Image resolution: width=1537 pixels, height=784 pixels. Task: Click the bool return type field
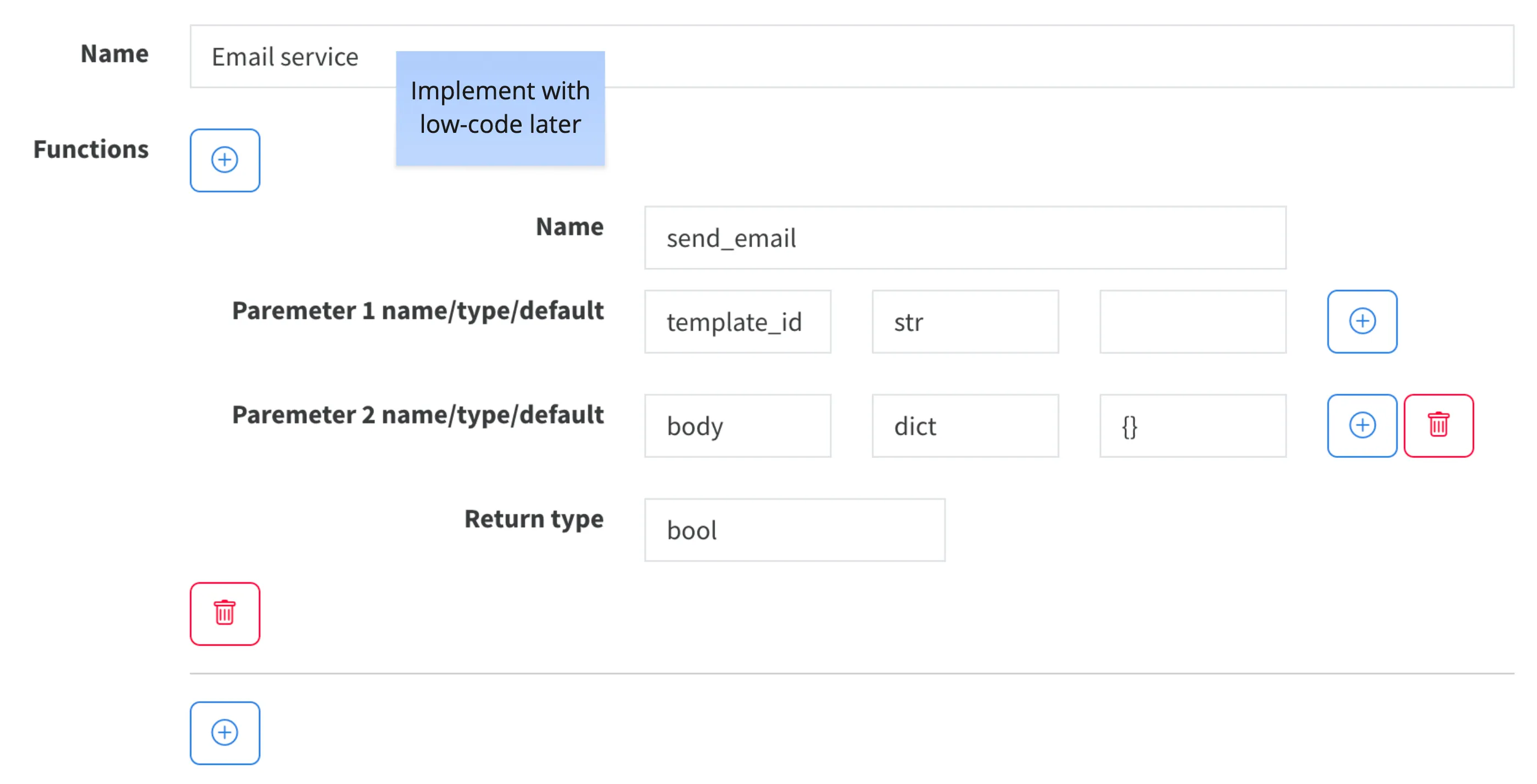pyautogui.click(x=795, y=529)
